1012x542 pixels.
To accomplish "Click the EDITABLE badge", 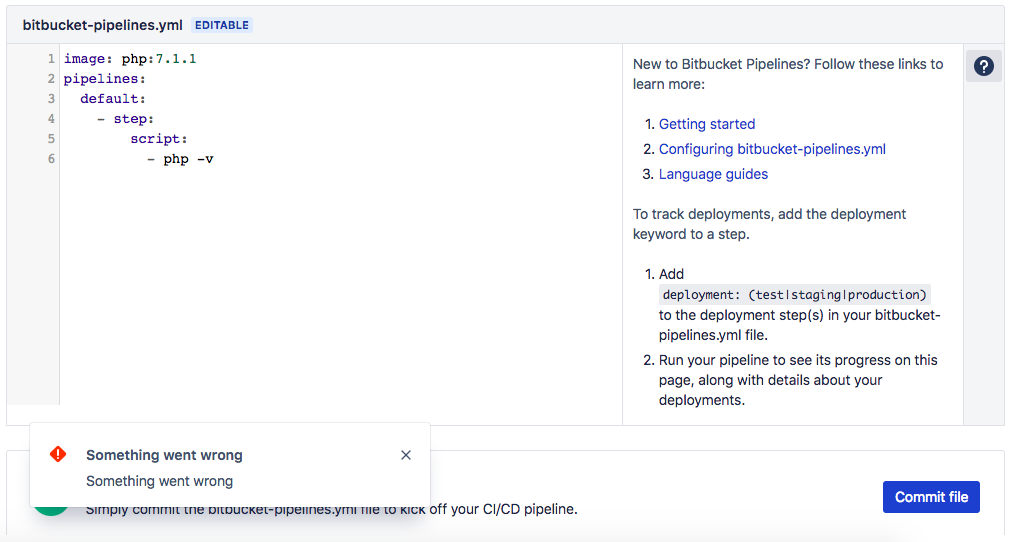I will point(221,25).
